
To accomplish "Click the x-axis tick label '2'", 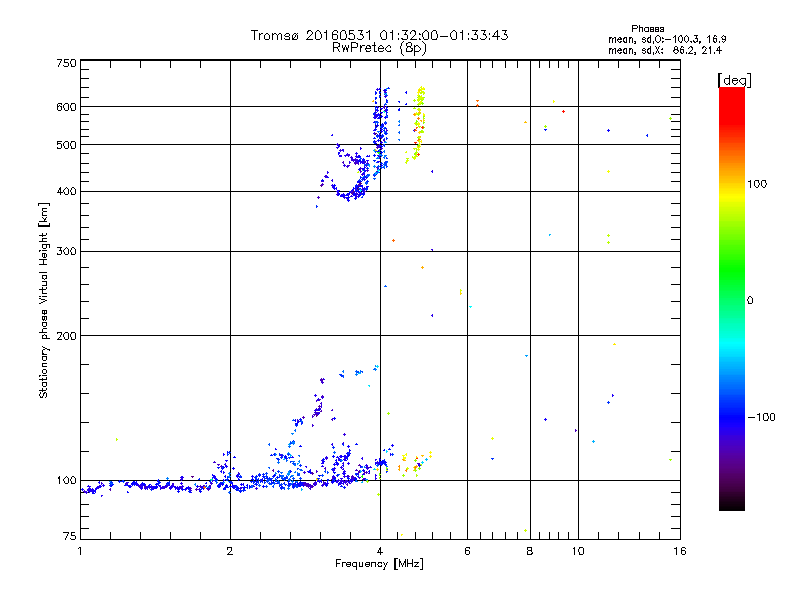I will point(230,551).
